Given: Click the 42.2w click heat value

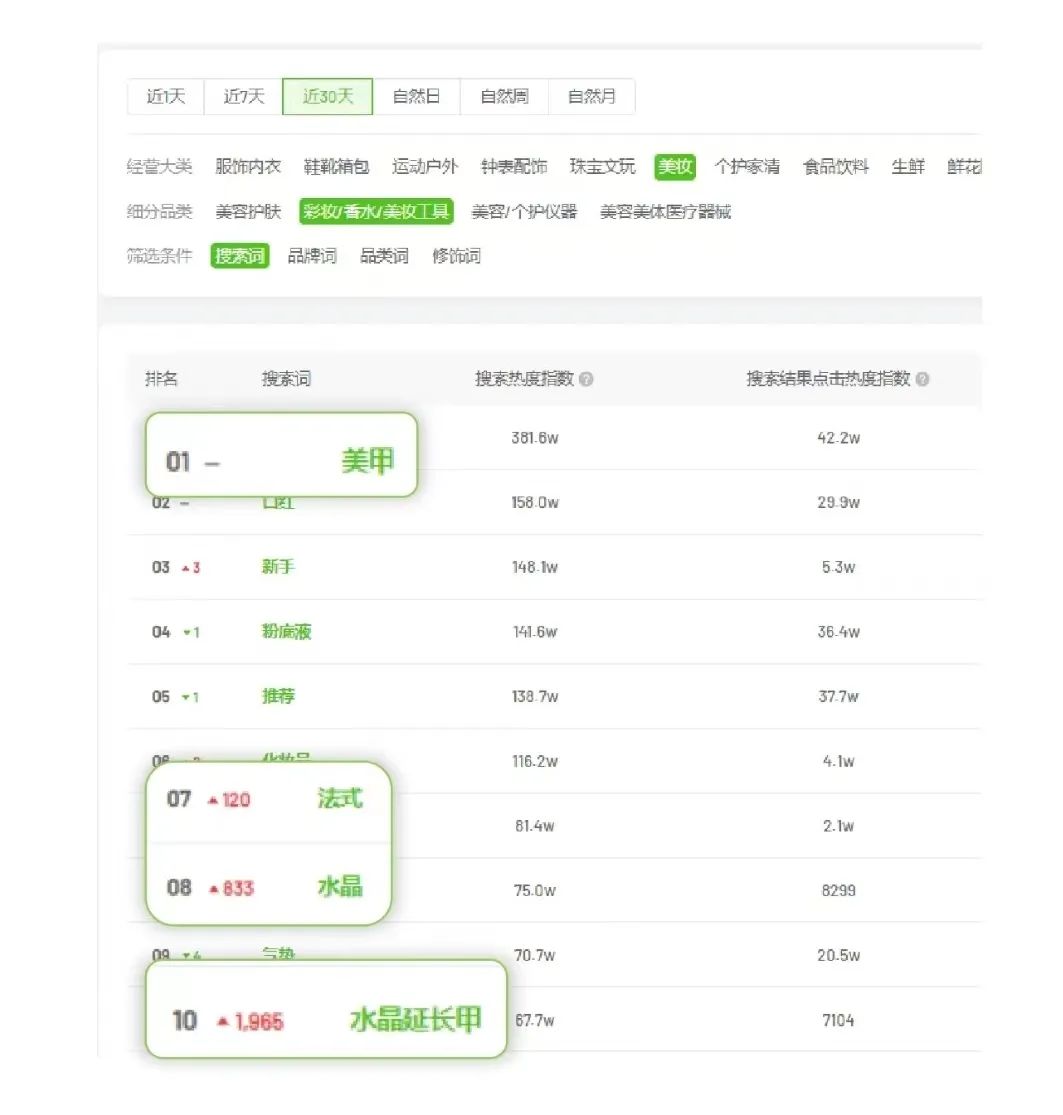Looking at the screenshot, I should (838, 438).
